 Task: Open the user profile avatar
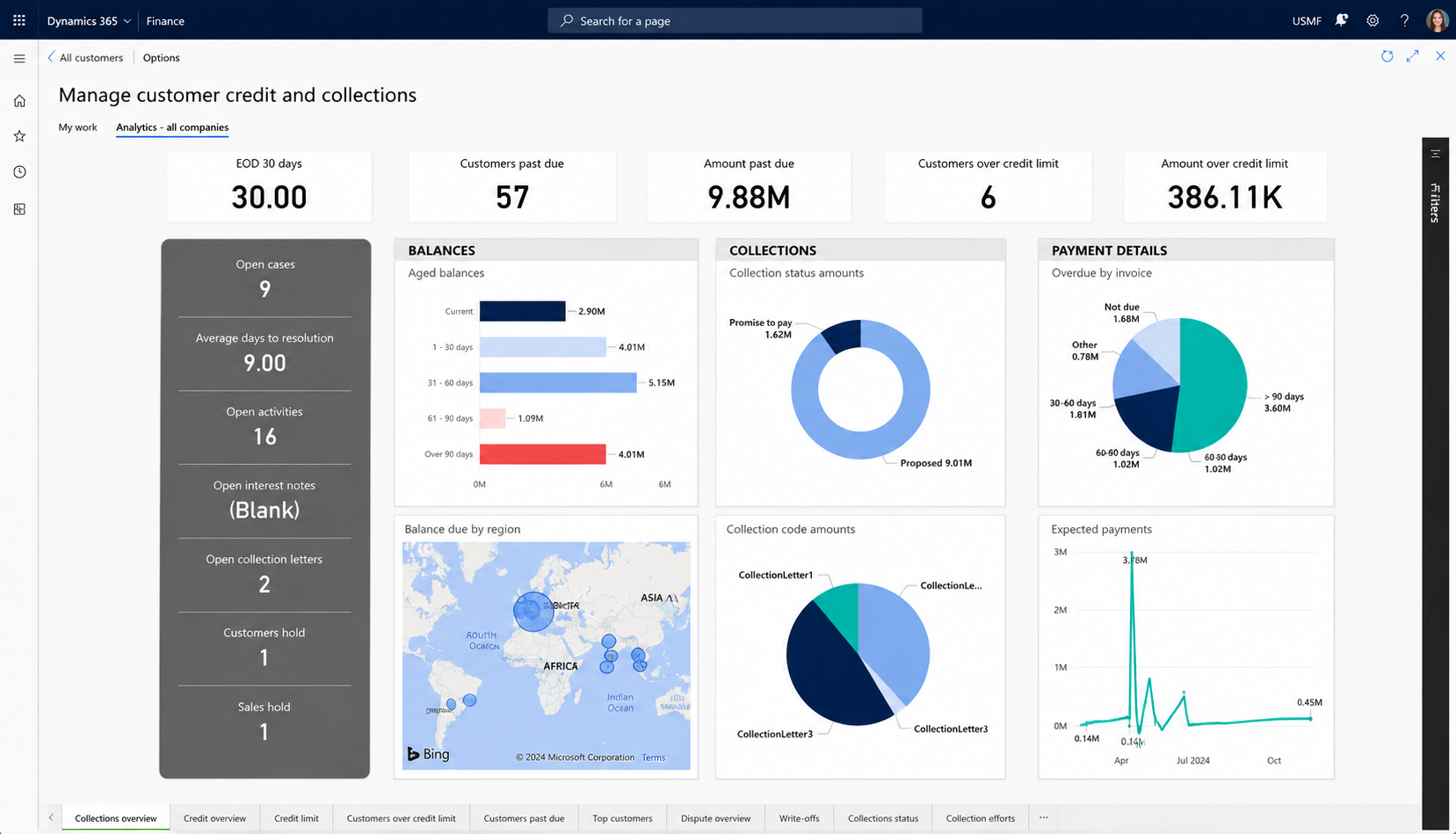tap(1437, 20)
